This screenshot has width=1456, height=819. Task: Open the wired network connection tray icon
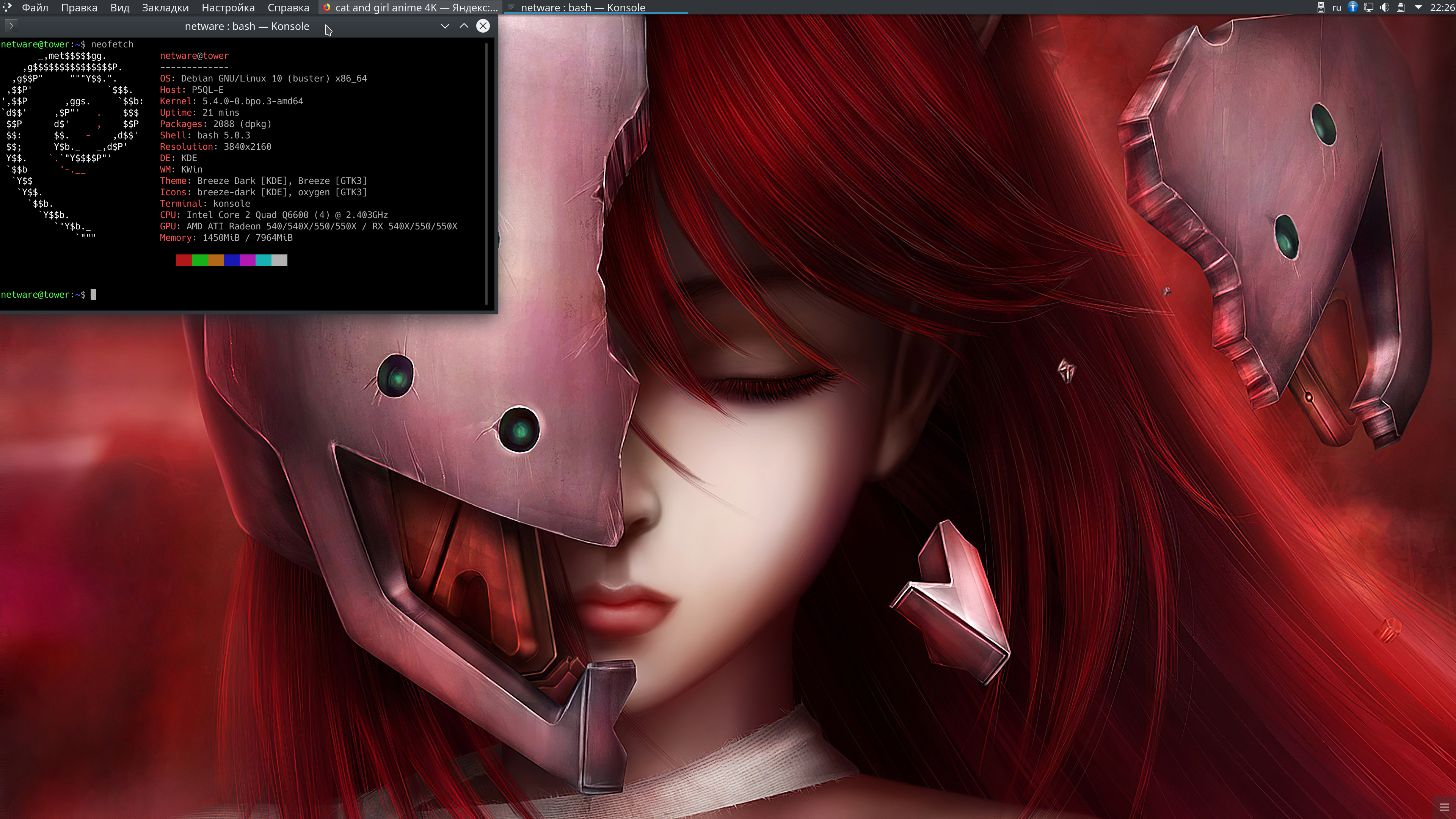pos(1368,7)
